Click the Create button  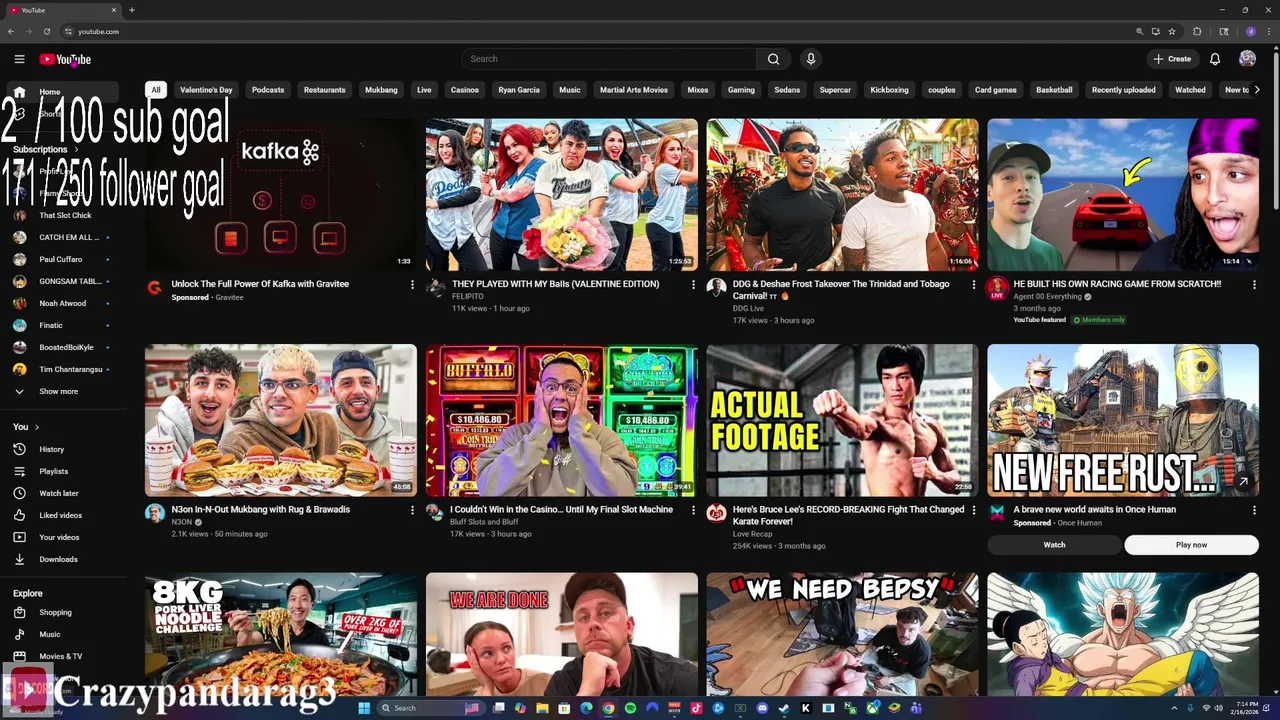point(1172,59)
